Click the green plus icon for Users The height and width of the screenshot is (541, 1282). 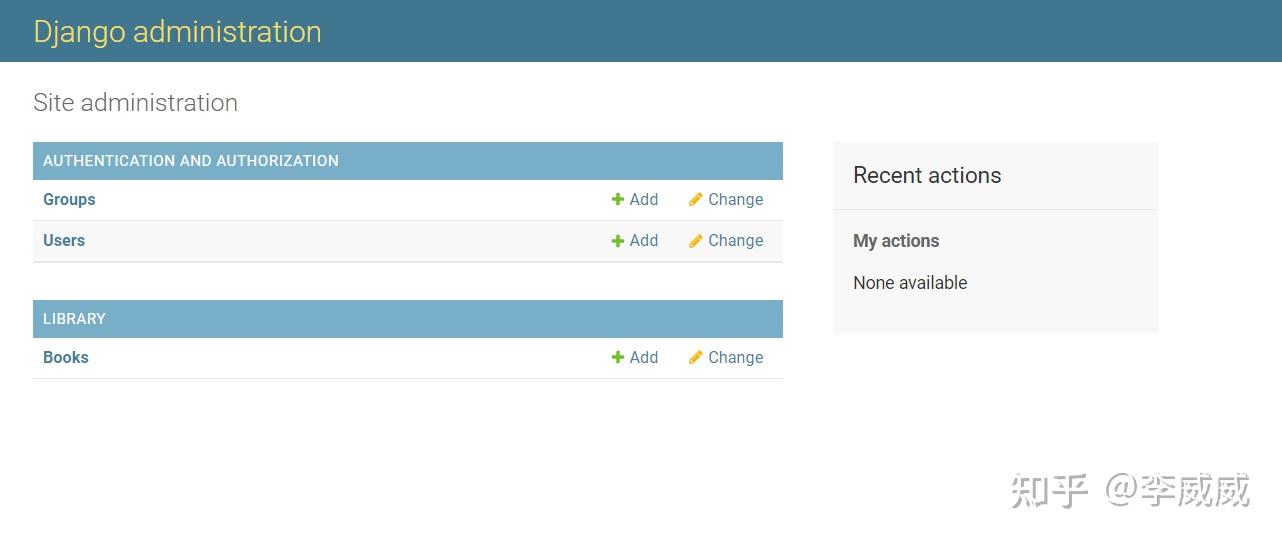tap(618, 241)
